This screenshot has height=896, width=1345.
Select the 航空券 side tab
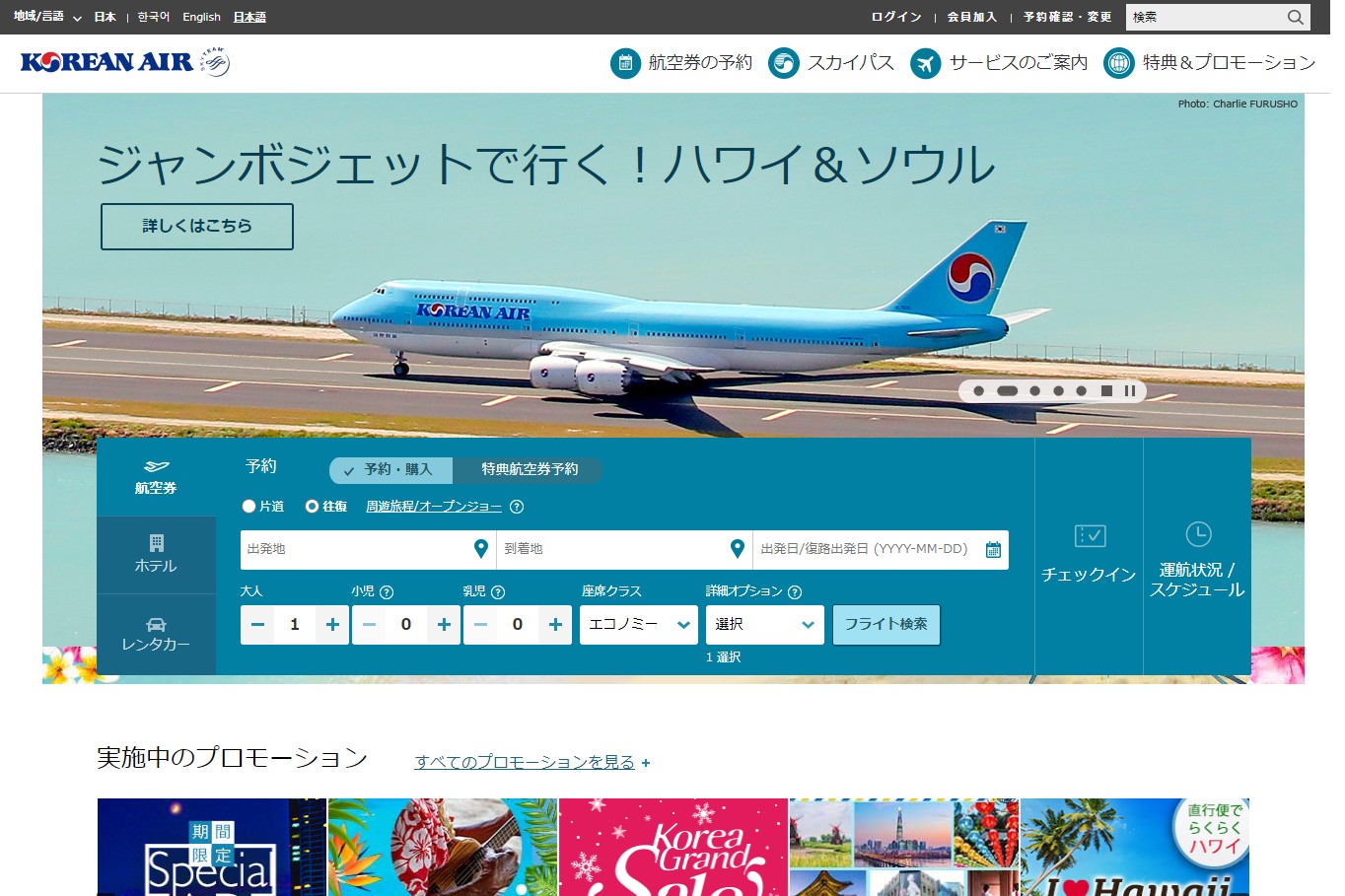[156, 477]
